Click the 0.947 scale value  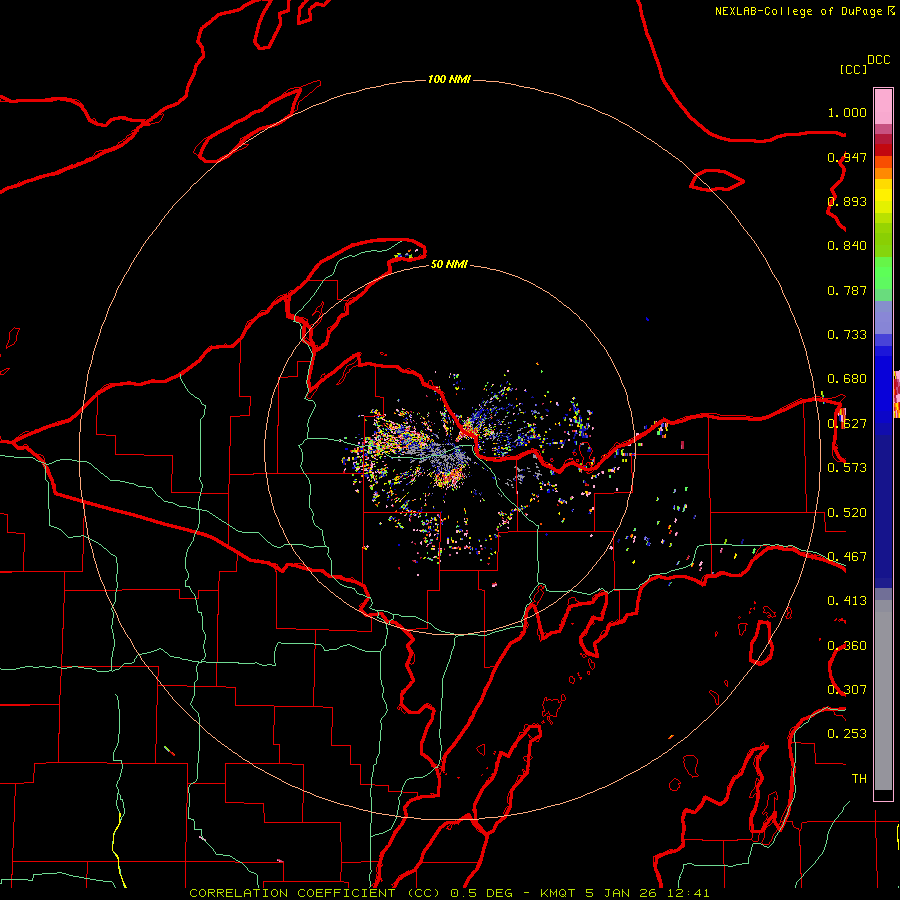[847, 157]
